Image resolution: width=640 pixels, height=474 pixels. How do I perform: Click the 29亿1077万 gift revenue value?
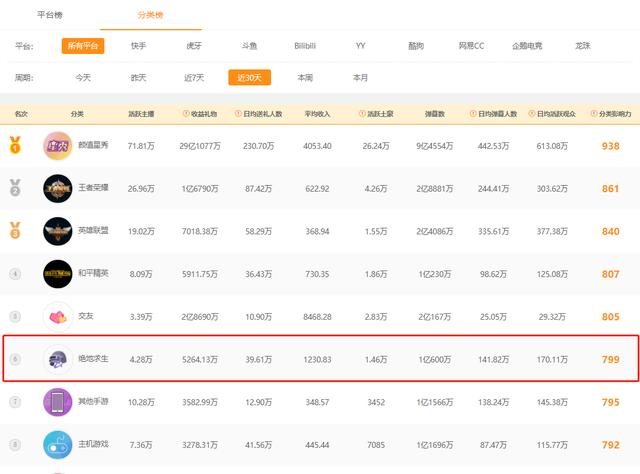tap(200, 146)
